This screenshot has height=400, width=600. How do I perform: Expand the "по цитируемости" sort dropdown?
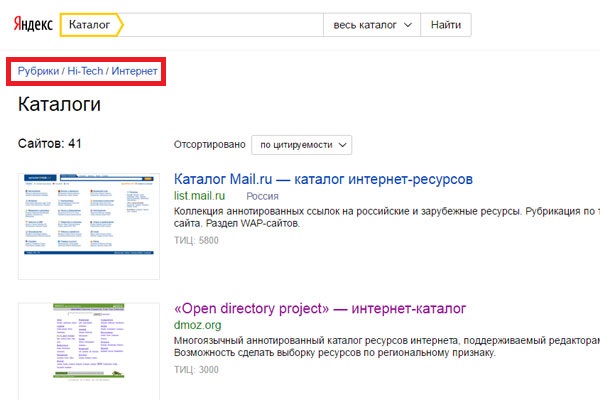coord(302,145)
